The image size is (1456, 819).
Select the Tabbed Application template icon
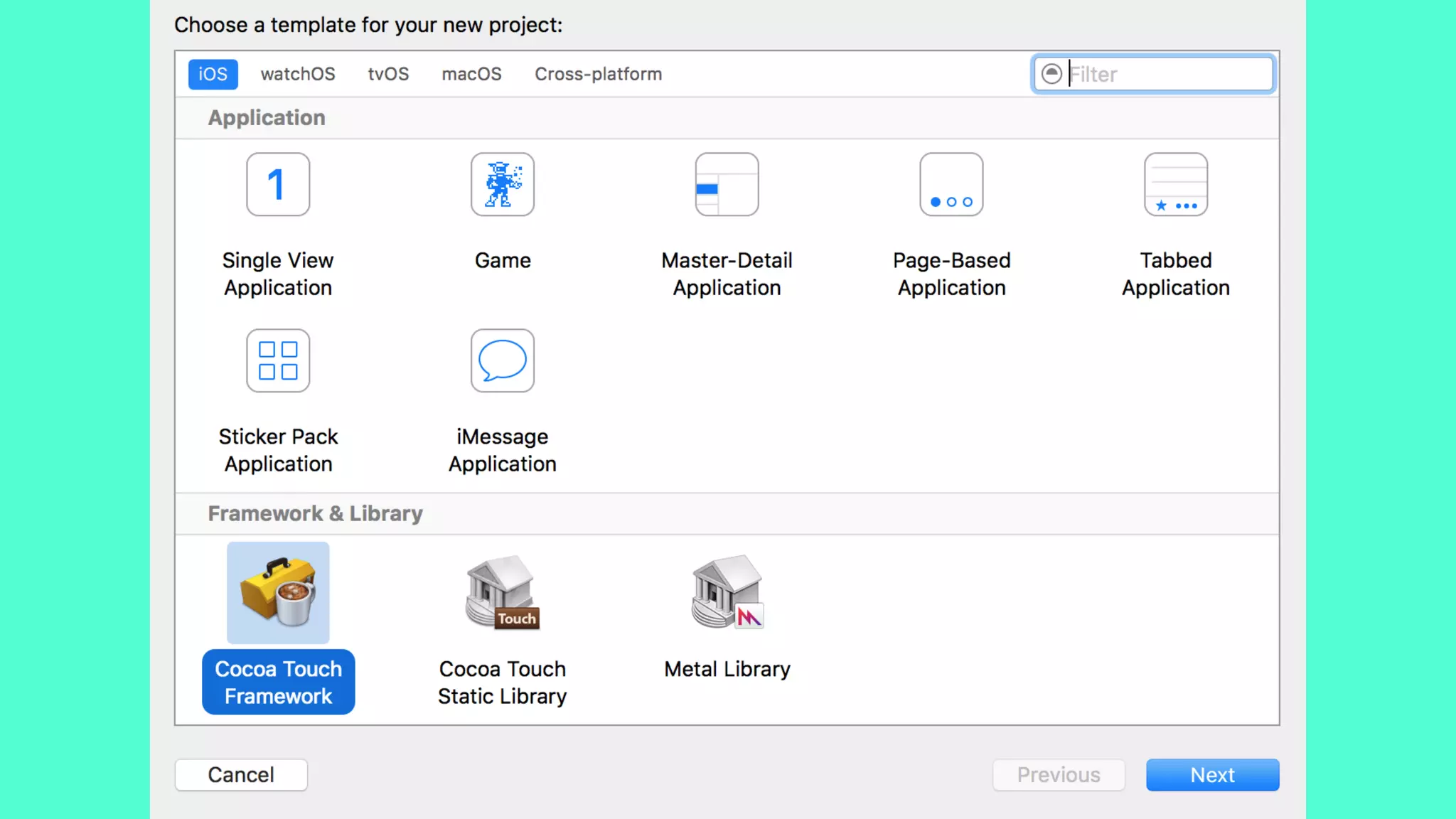point(1175,184)
